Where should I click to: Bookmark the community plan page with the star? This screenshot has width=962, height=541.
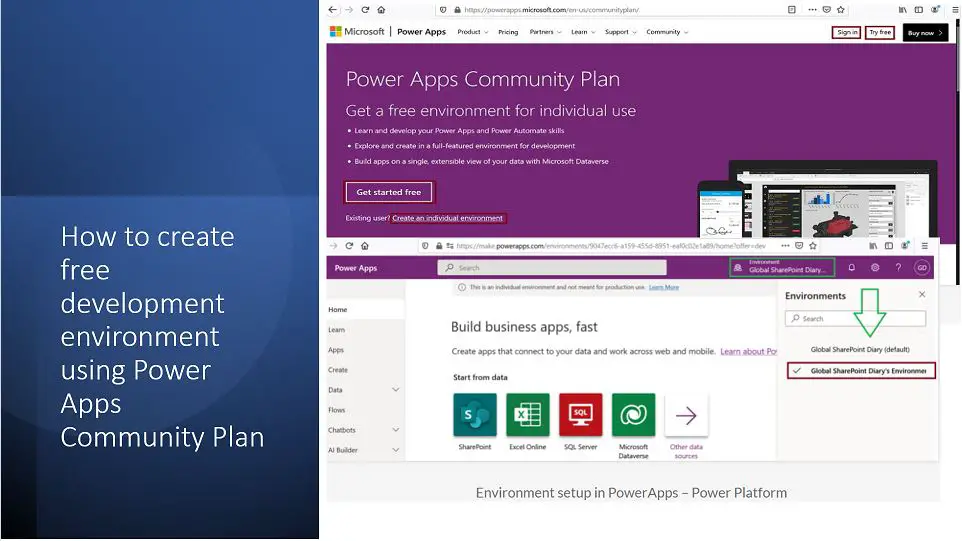841,10
